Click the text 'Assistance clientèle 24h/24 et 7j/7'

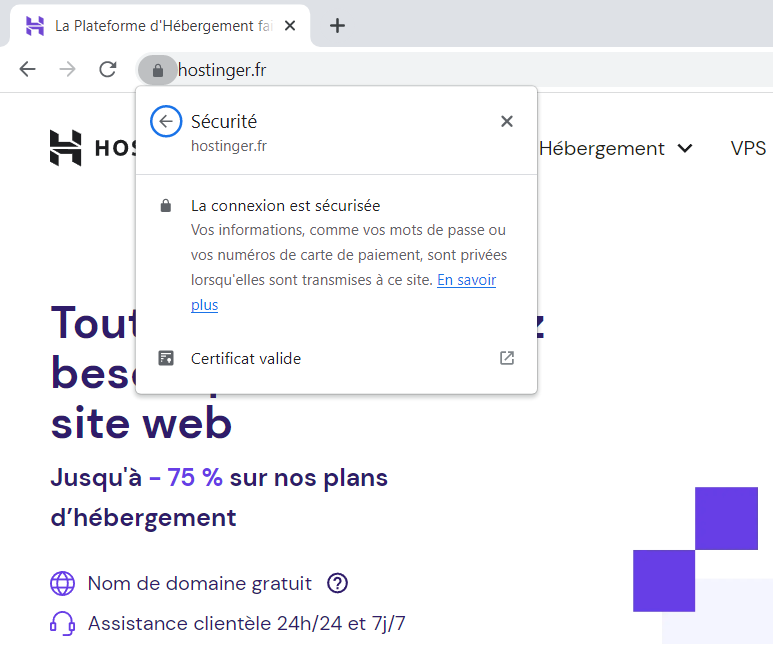pyautogui.click(x=246, y=624)
